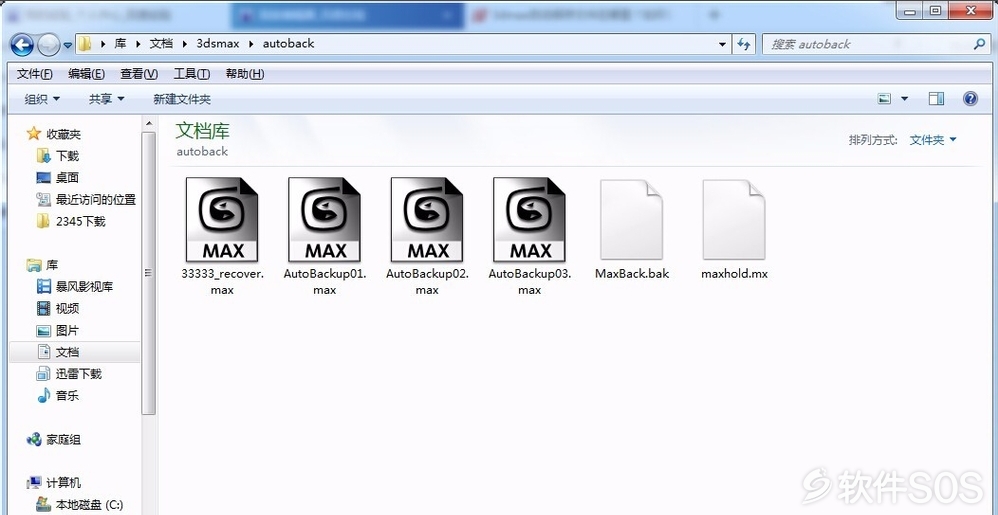Select the 33333_recover.max file icon

click(221, 220)
